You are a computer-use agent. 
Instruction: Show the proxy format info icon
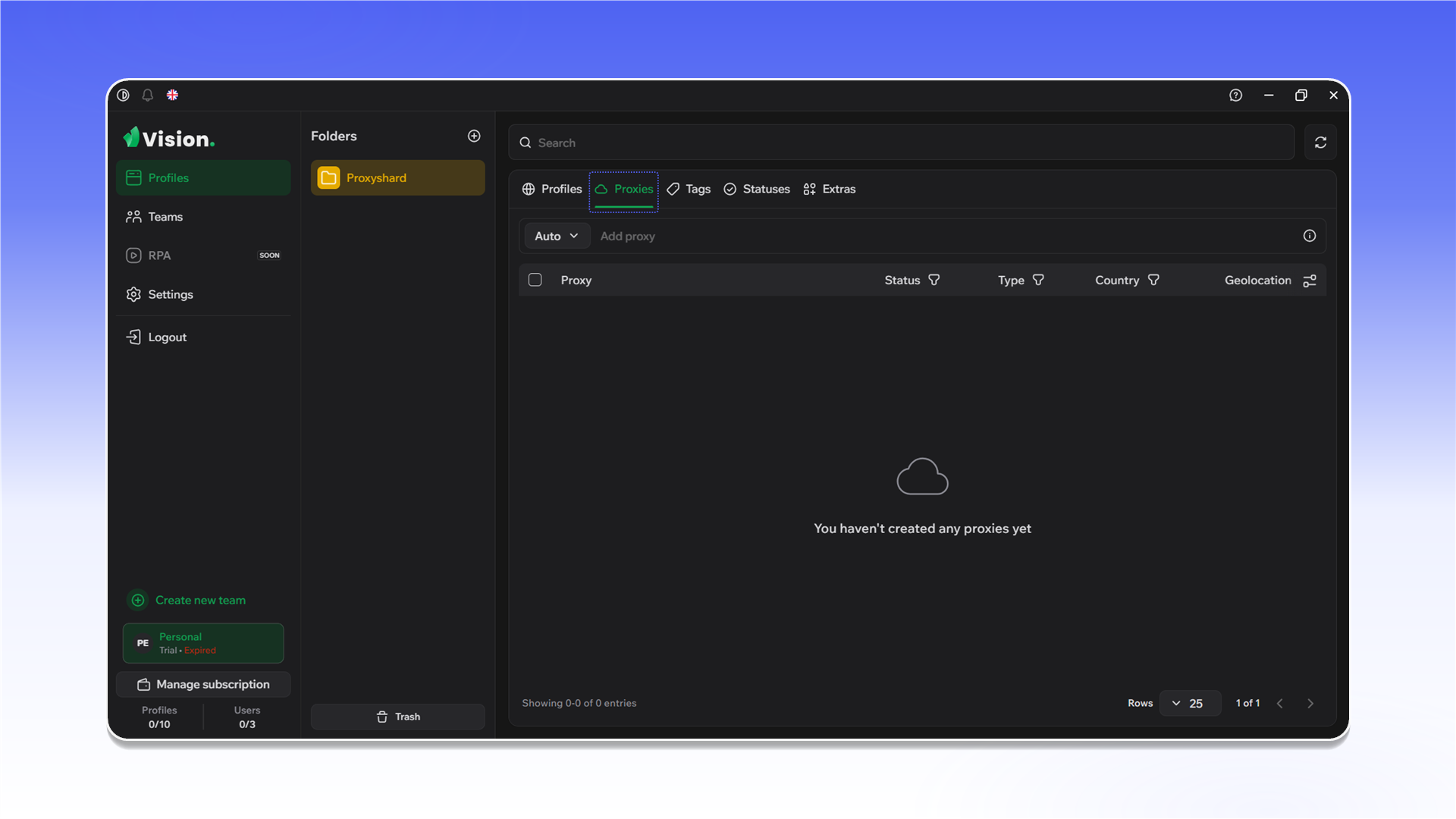1310,236
